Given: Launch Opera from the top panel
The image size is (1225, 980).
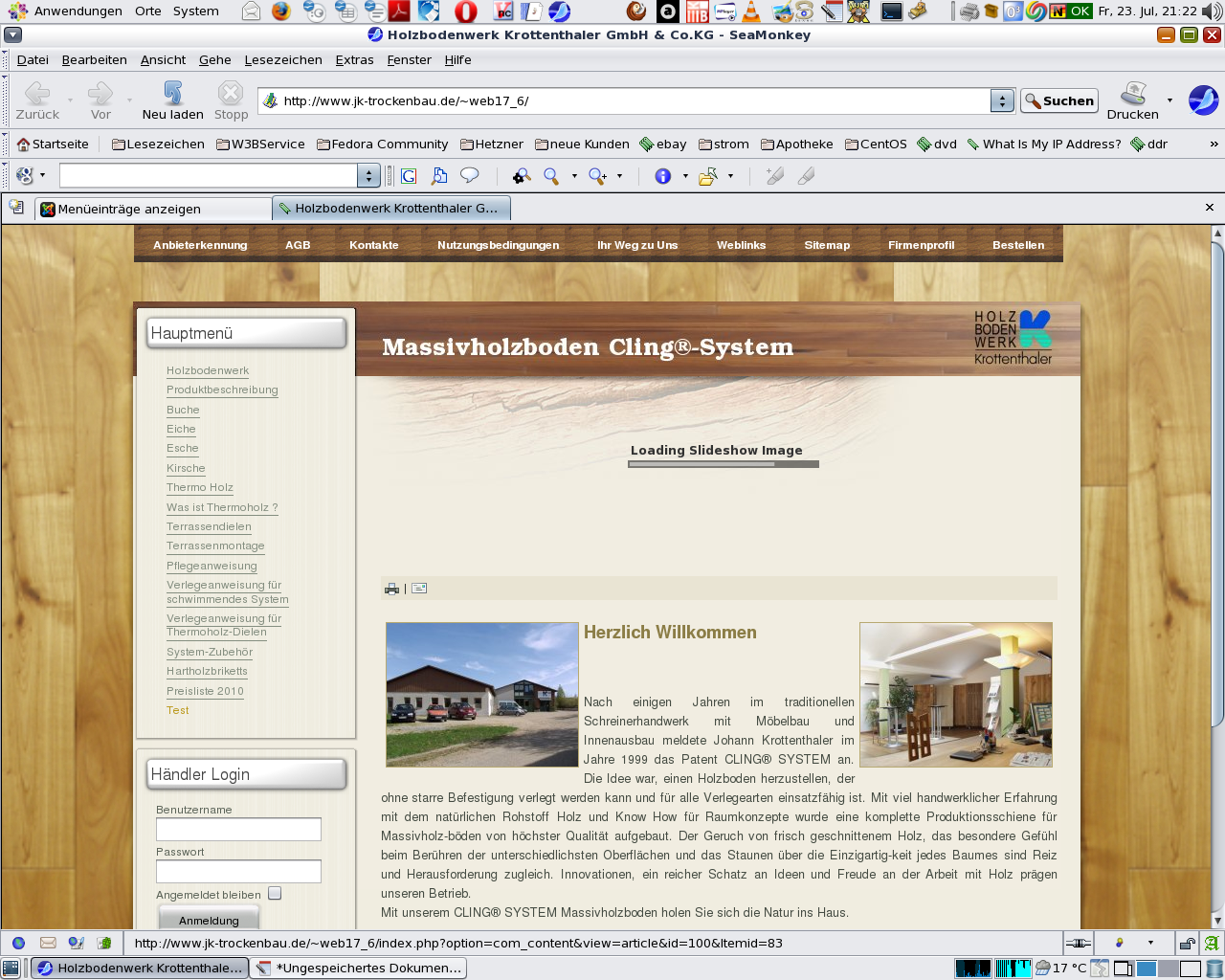Looking at the screenshot, I should 466,11.
